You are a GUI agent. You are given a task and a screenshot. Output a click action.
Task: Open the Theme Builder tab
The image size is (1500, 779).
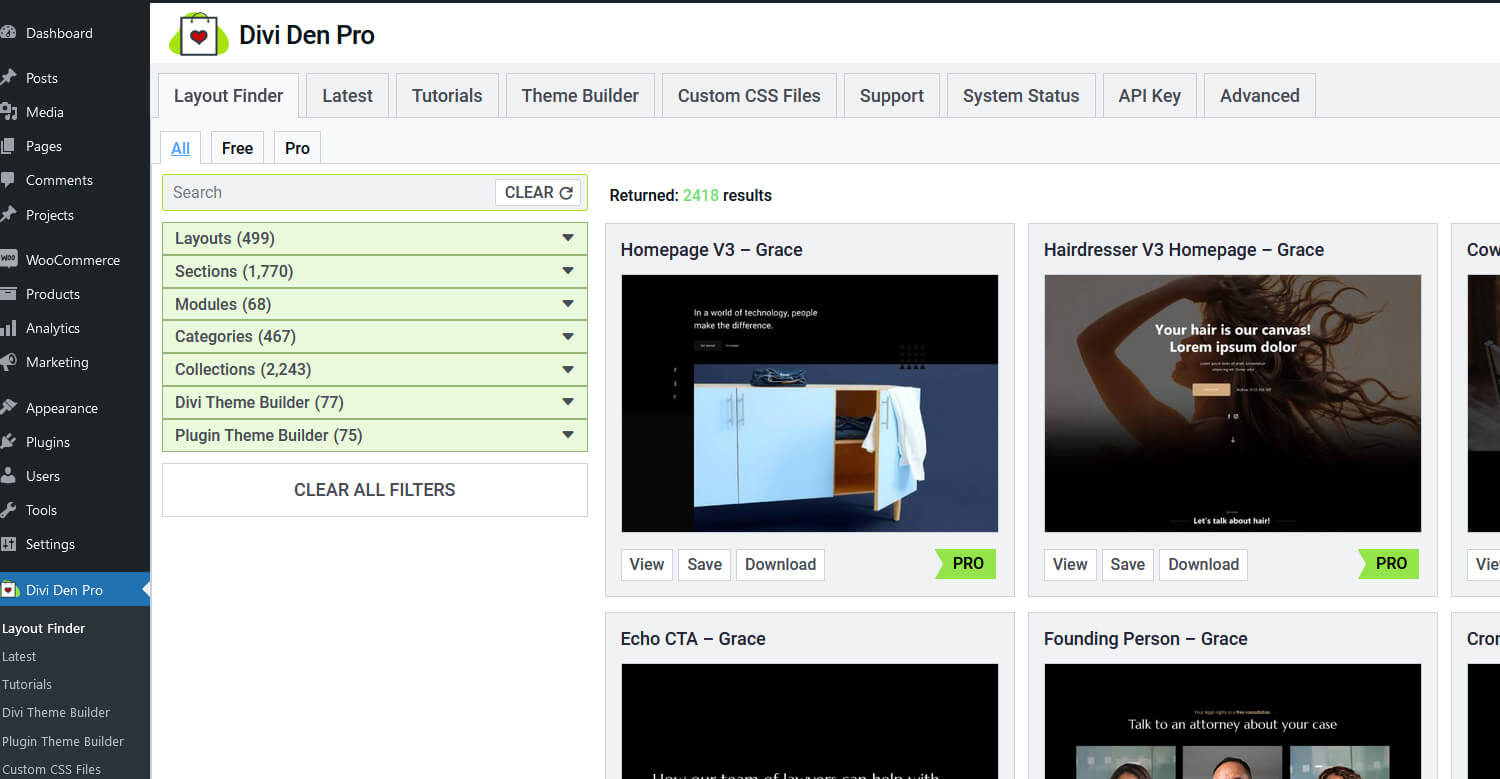point(580,96)
